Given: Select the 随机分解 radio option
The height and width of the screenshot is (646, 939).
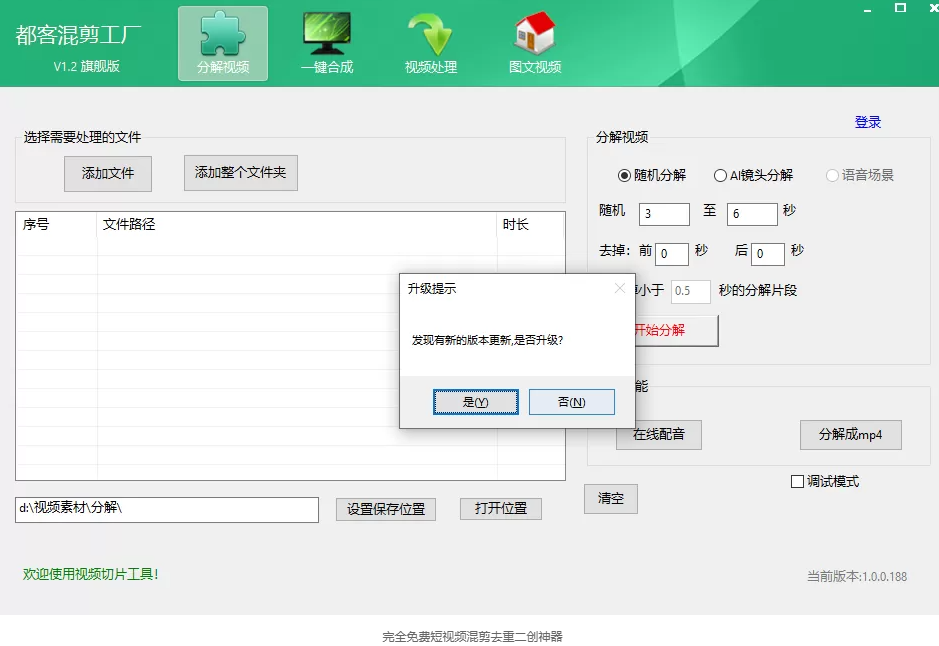Looking at the screenshot, I should pos(652,175).
